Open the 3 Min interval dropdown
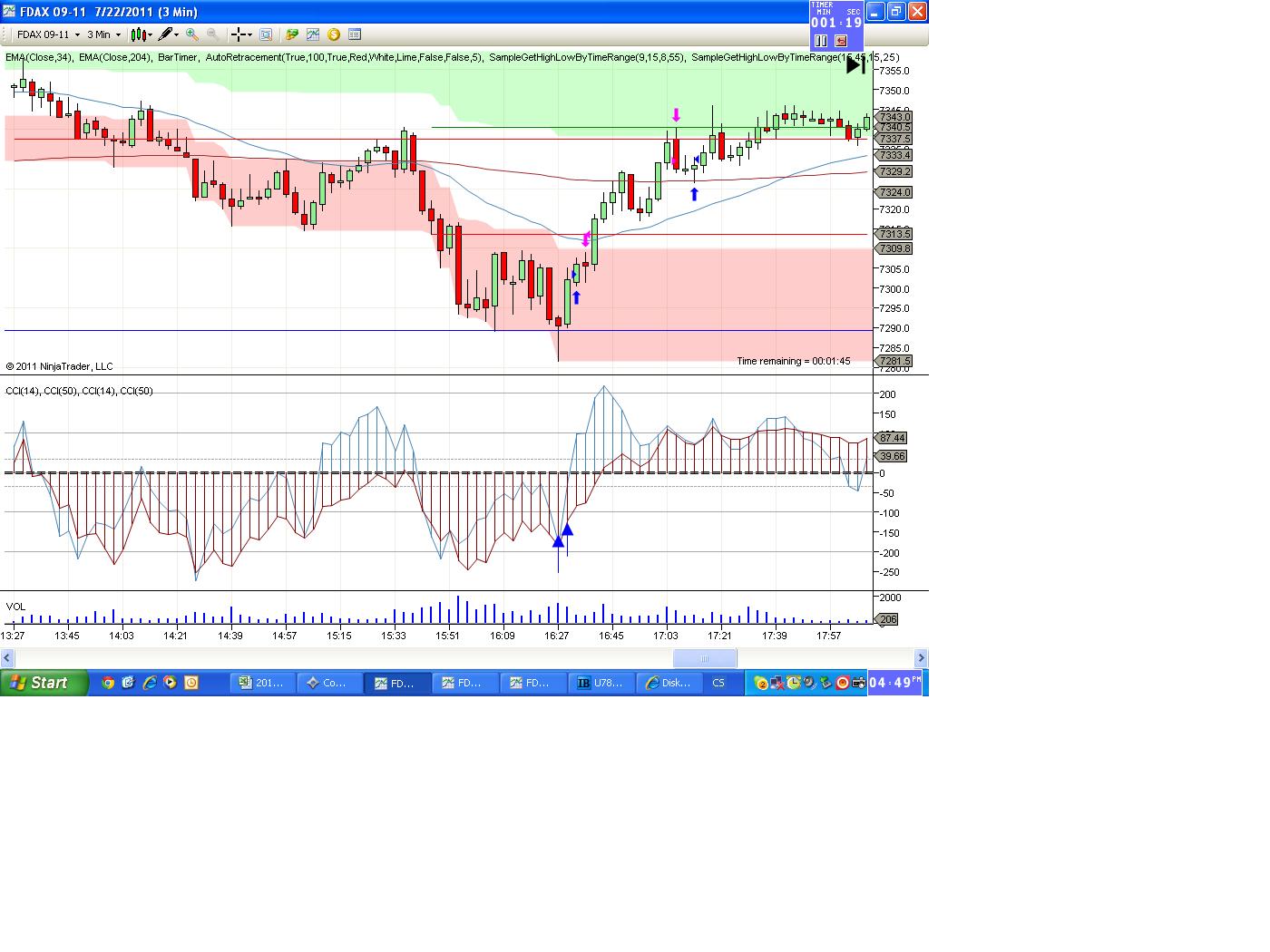Screen dimensions: 1270x952 (103, 34)
